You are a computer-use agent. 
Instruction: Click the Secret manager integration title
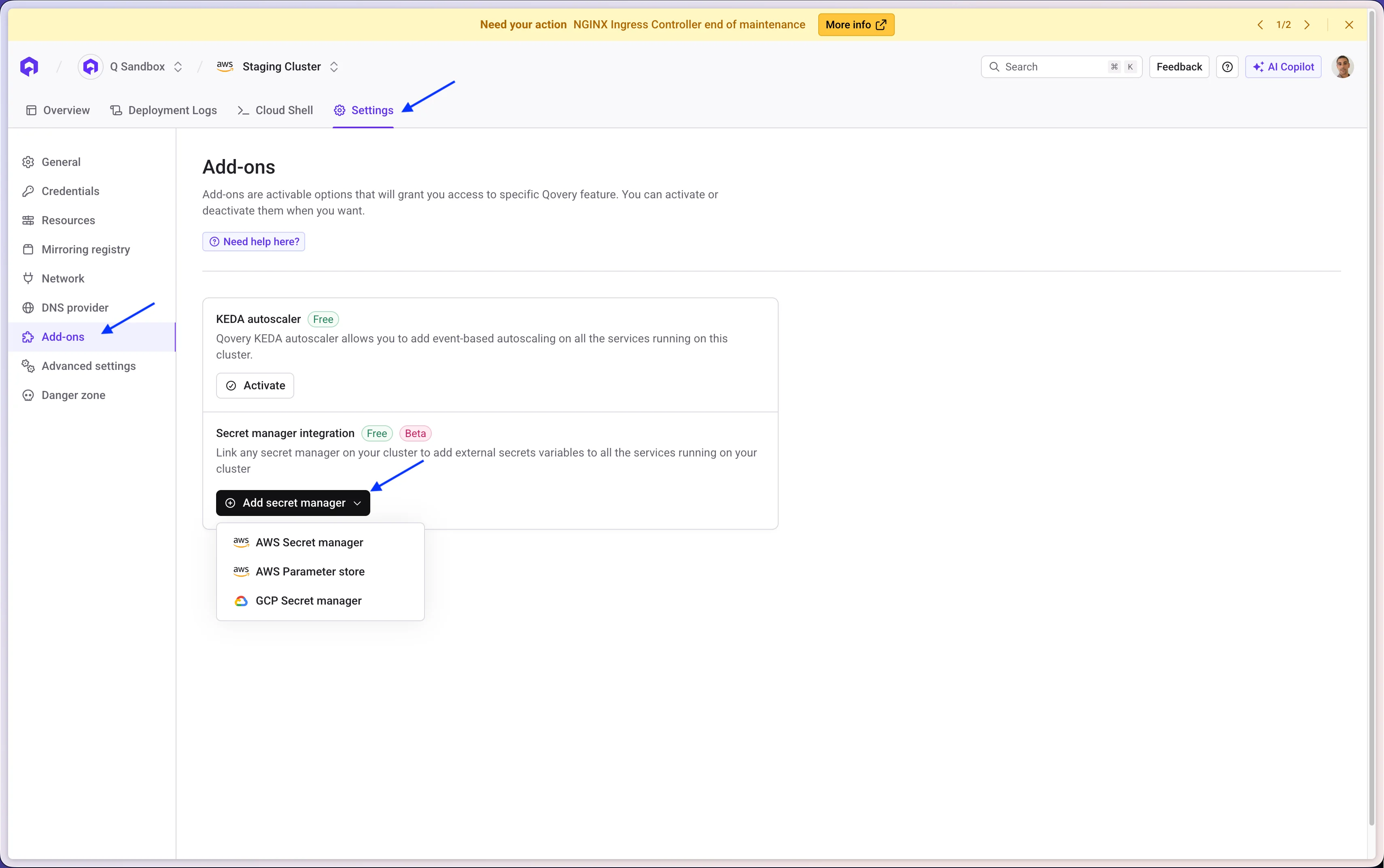coord(285,433)
